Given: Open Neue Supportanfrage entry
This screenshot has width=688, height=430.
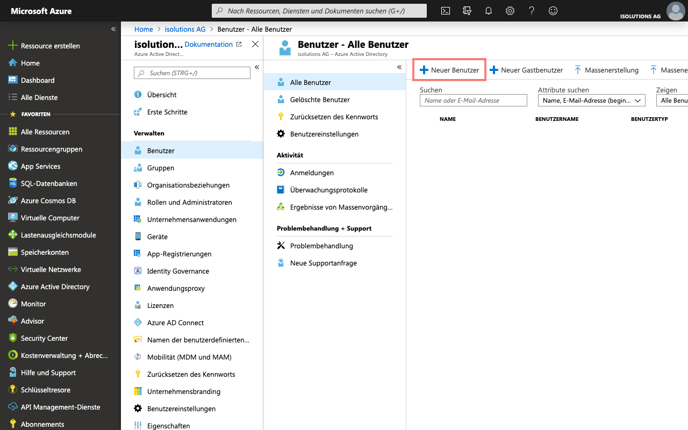Looking at the screenshot, I should (323, 263).
